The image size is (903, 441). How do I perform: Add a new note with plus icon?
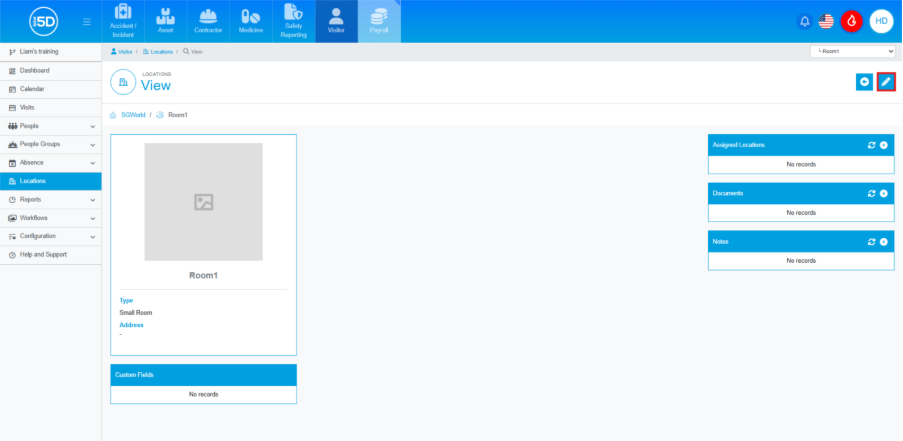pos(884,241)
